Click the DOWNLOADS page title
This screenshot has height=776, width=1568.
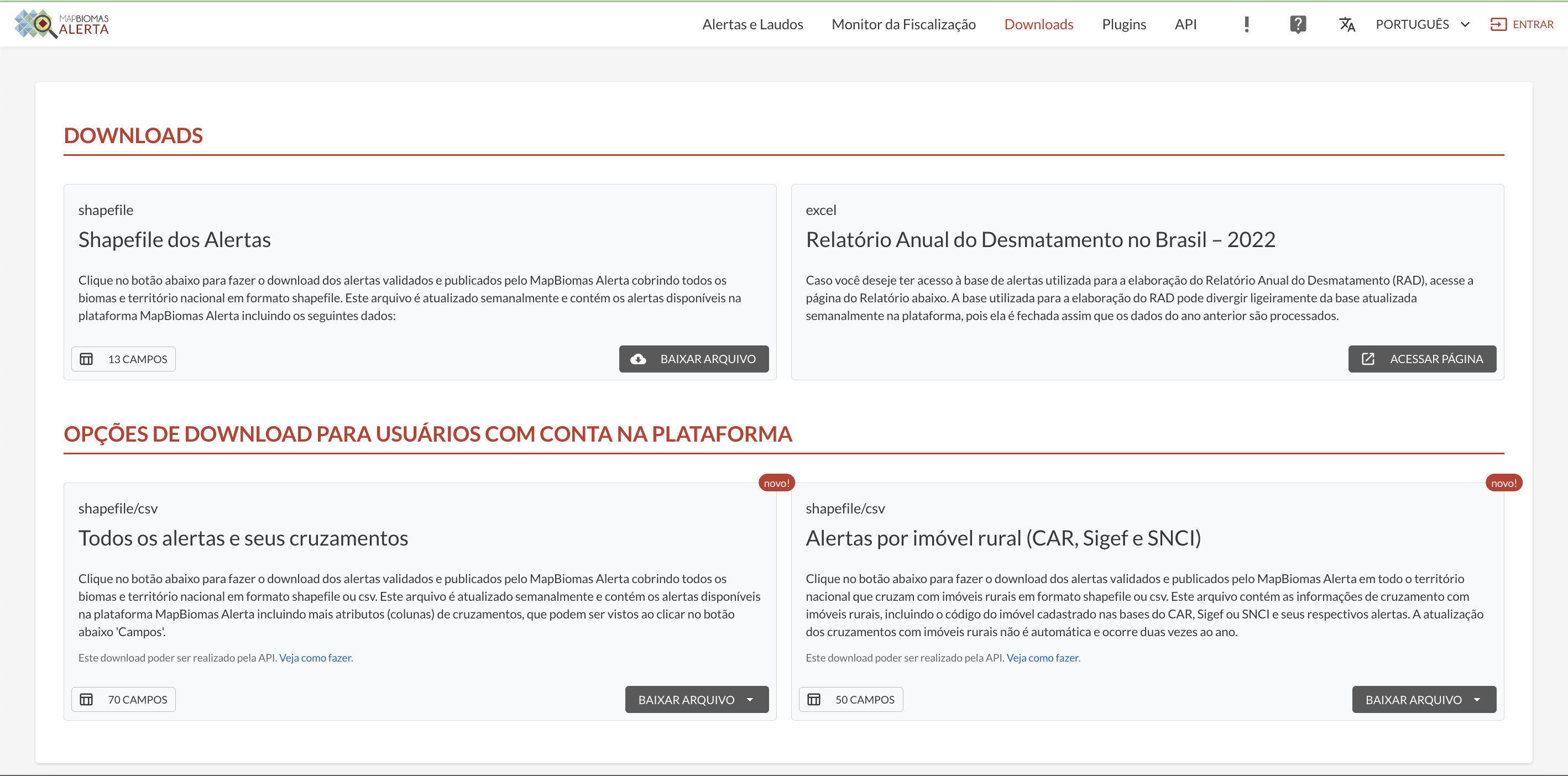coord(133,135)
